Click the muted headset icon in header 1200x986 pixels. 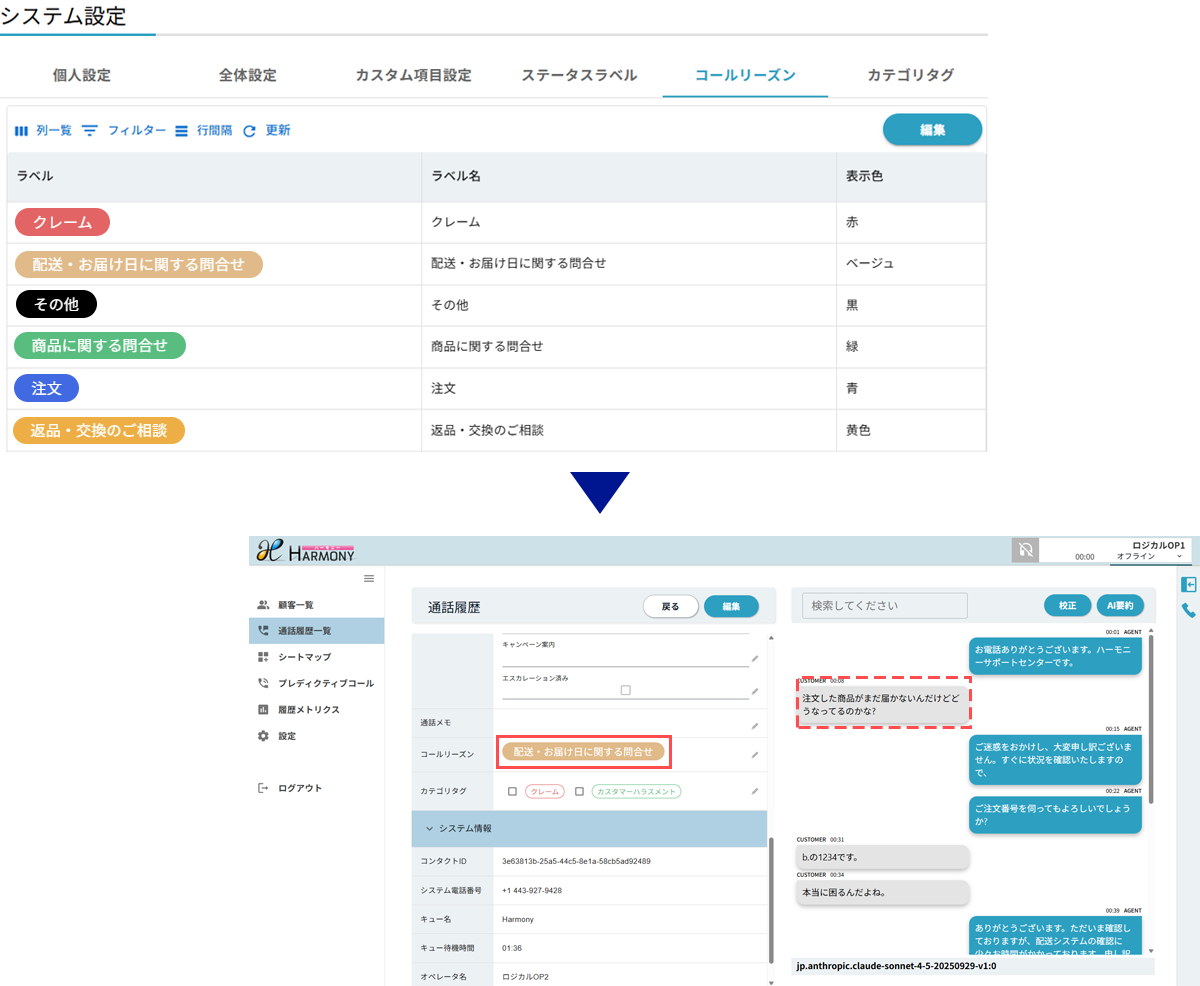[1025, 550]
